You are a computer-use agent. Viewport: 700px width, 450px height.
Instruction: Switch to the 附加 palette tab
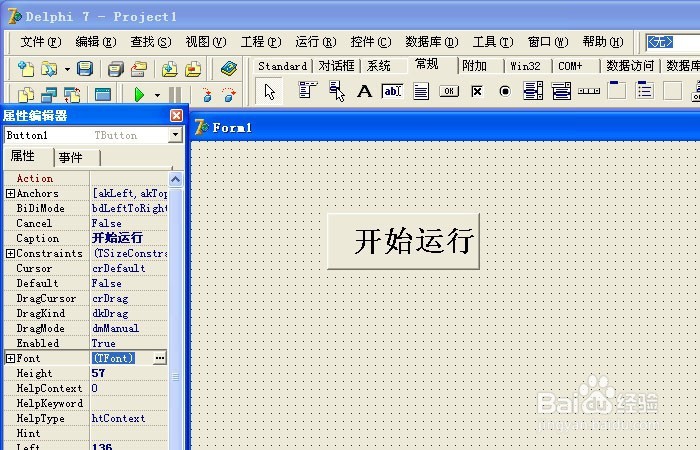tap(475, 66)
